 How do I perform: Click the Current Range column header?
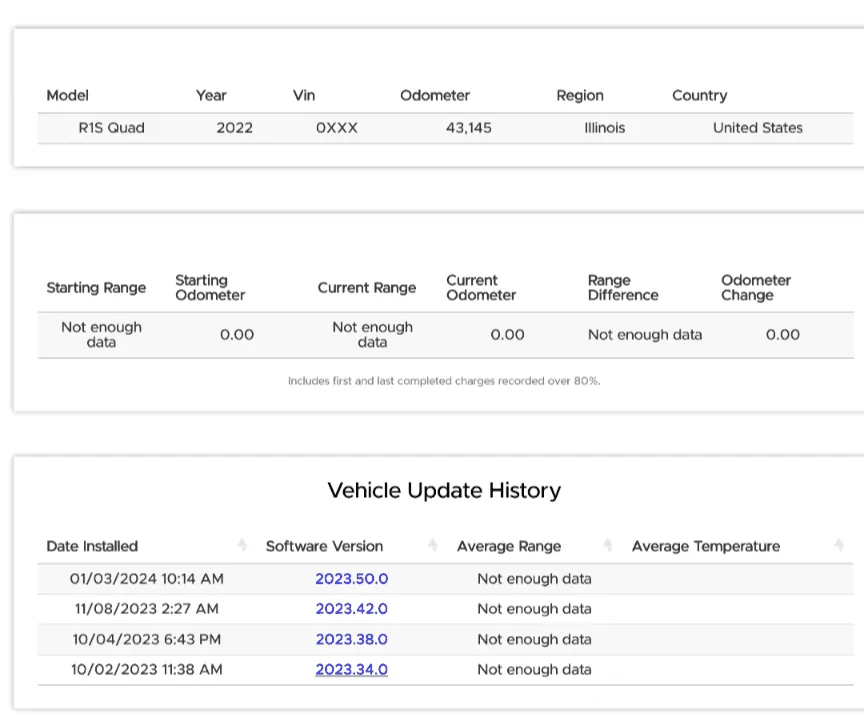[366, 288]
